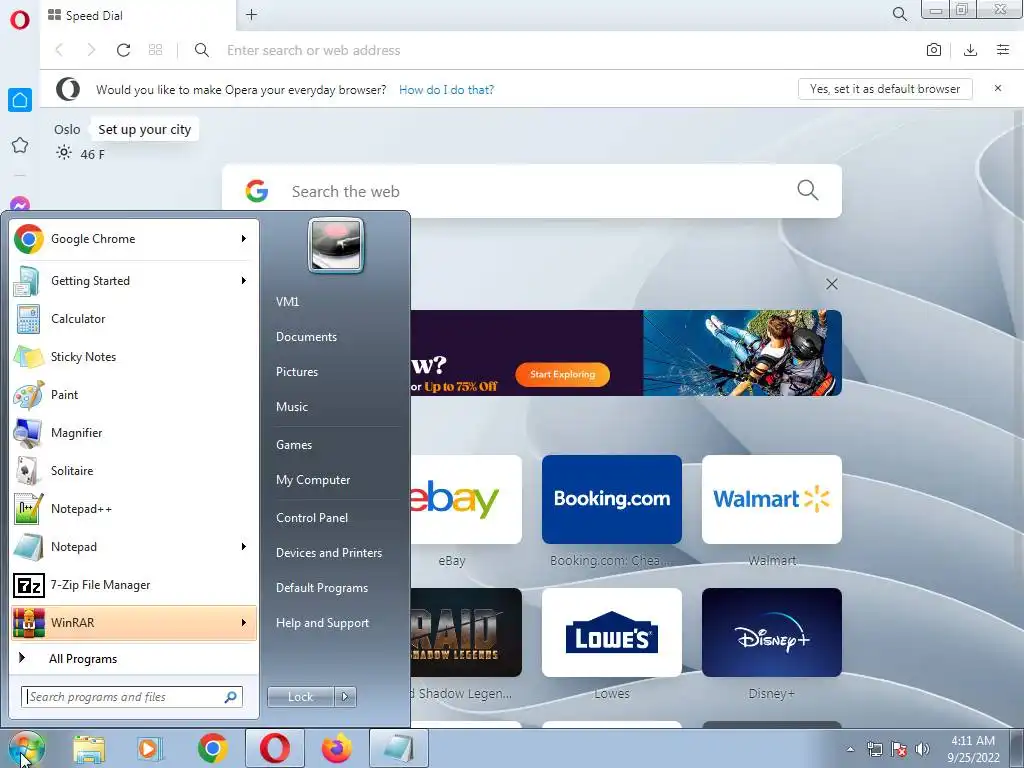The image size is (1024, 768).
Task: Launch Notepad from Start menu
Action: (124, 547)
